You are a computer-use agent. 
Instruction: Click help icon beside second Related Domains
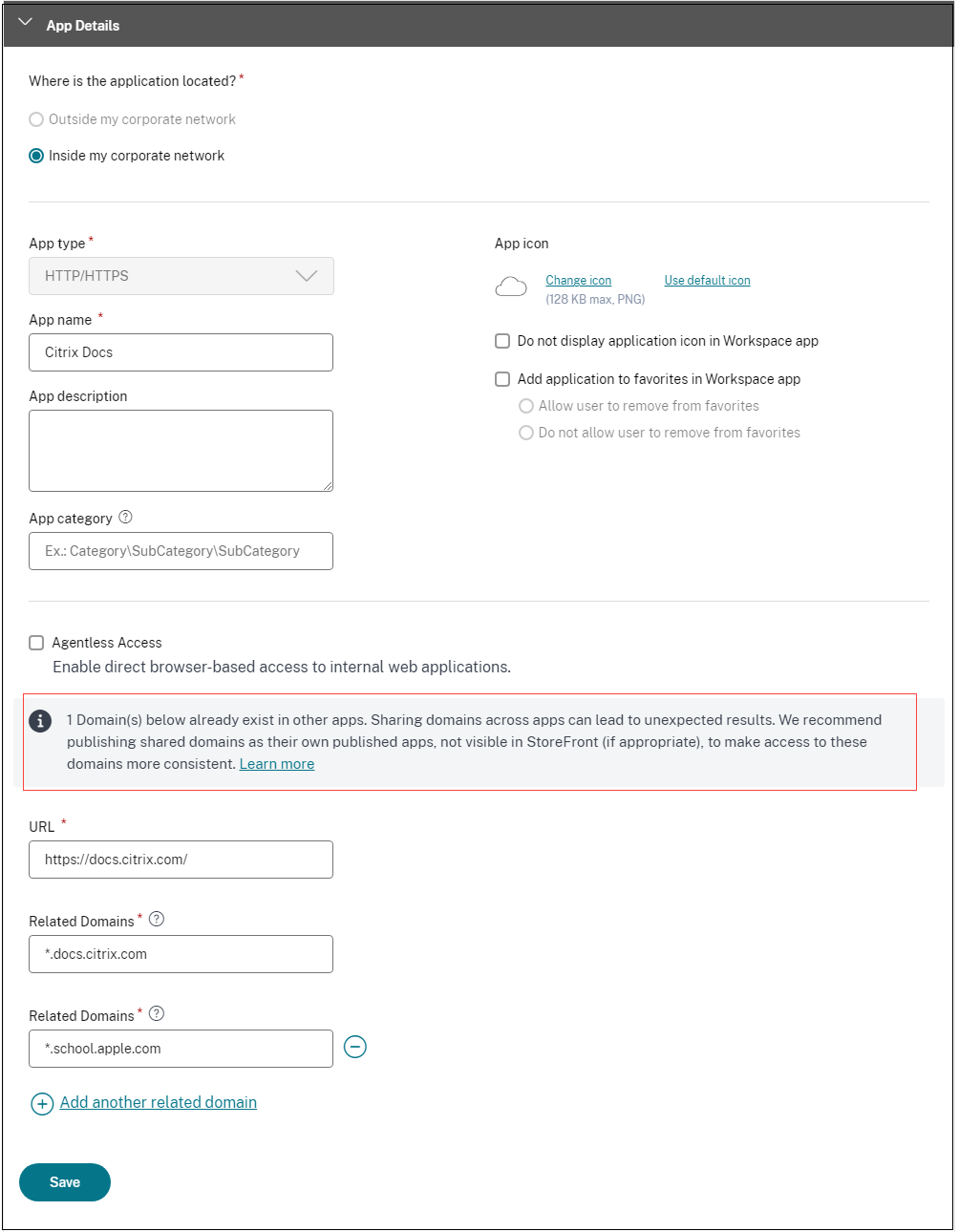(x=157, y=1013)
